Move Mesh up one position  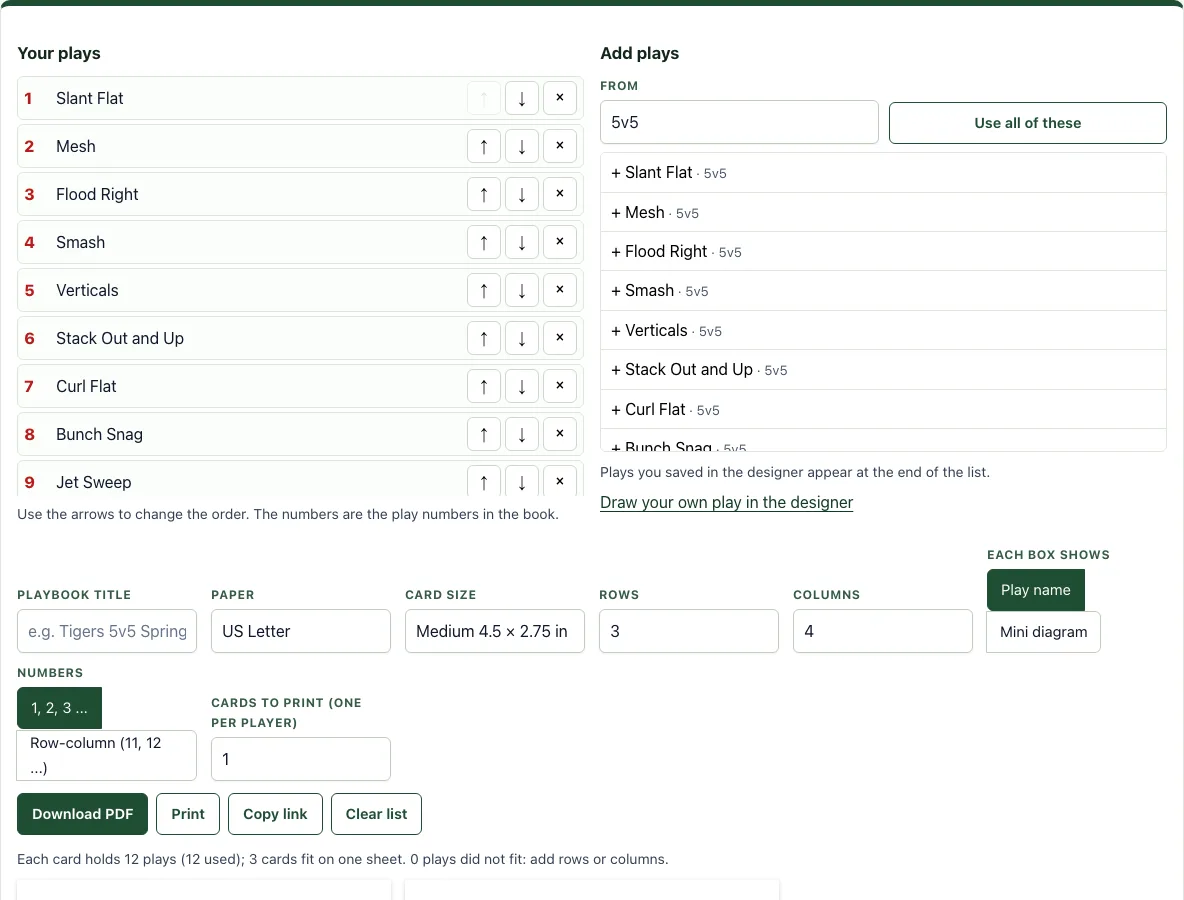(484, 146)
